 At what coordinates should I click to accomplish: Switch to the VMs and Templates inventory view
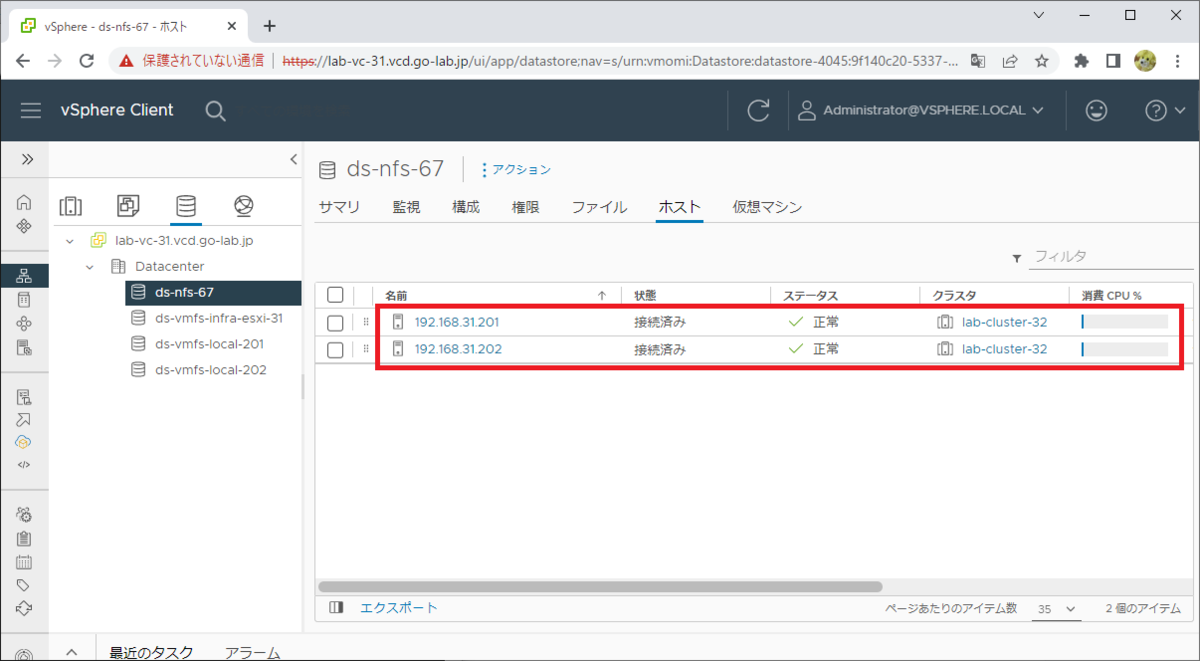coord(128,206)
